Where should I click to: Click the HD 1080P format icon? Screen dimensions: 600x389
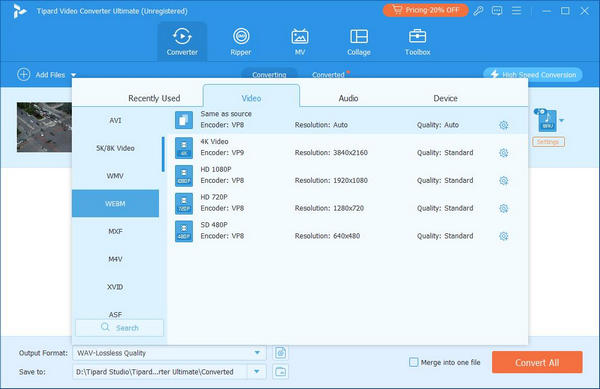click(184, 176)
